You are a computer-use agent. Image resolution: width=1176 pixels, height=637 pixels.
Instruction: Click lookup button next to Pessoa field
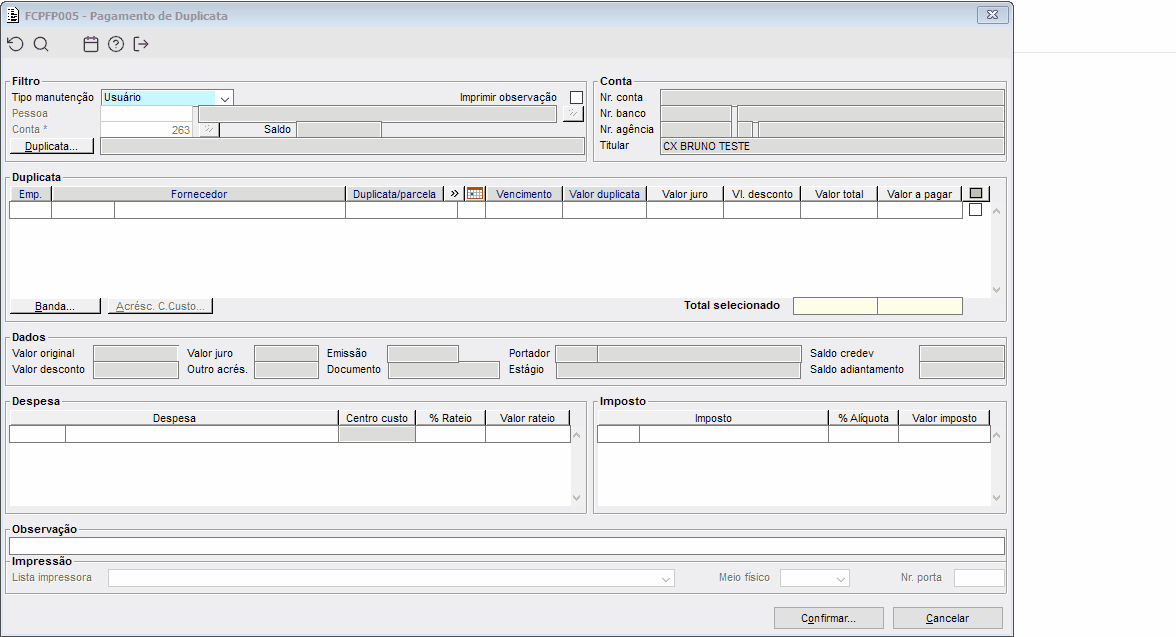[x=573, y=113]
